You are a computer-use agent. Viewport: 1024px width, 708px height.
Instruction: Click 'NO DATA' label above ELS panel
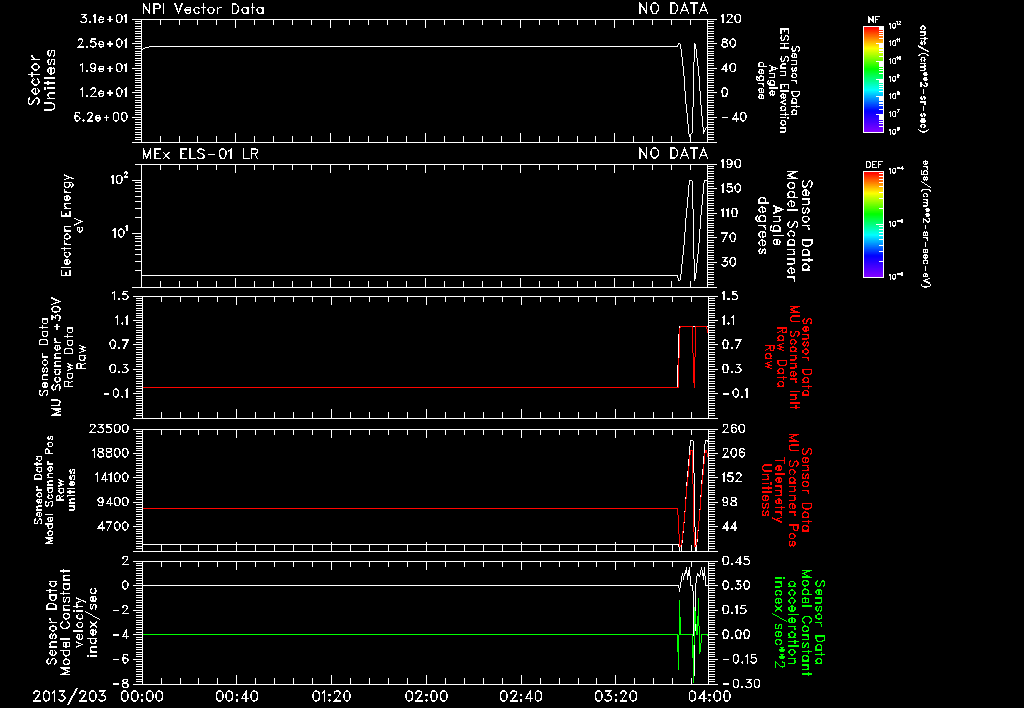(x=673, y=154)
